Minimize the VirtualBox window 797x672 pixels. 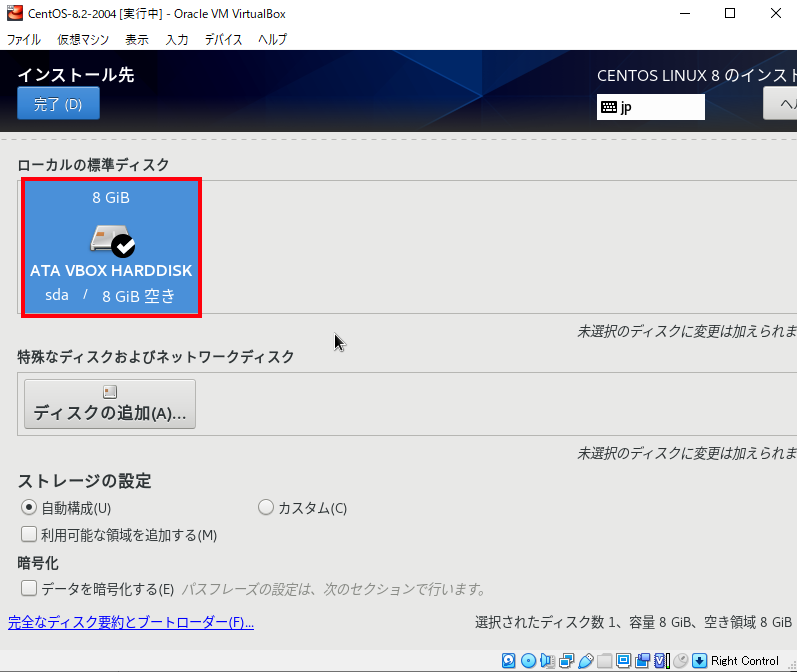[685, 13]
